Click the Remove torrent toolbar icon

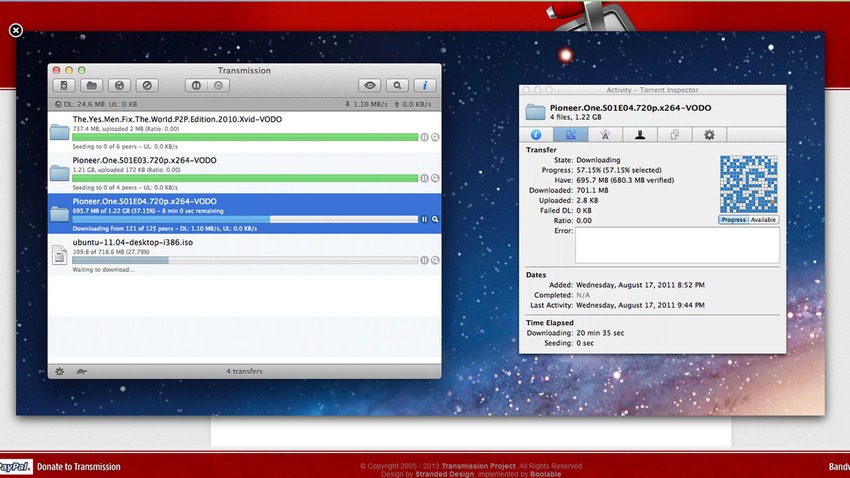(147, 86)
